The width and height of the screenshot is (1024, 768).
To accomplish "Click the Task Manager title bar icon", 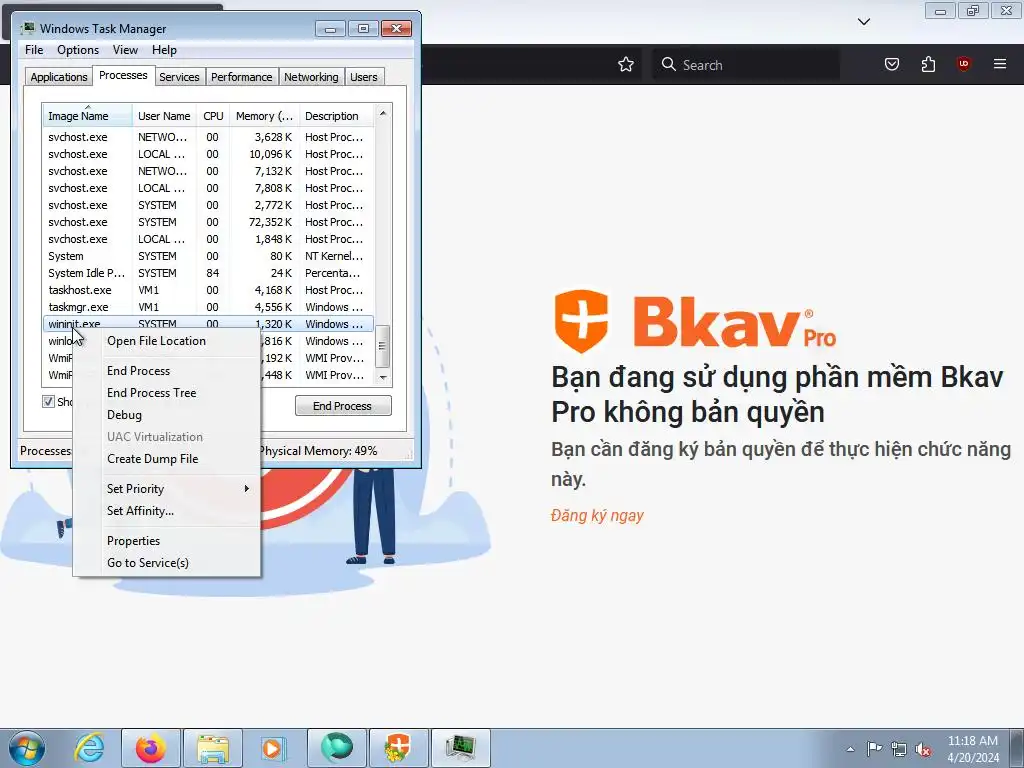I will pos(27,28).
